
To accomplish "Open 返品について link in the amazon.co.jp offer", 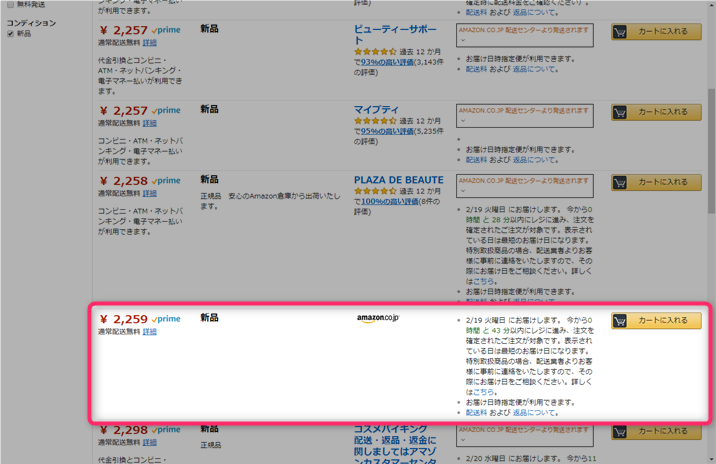I will tap(534, 413).
